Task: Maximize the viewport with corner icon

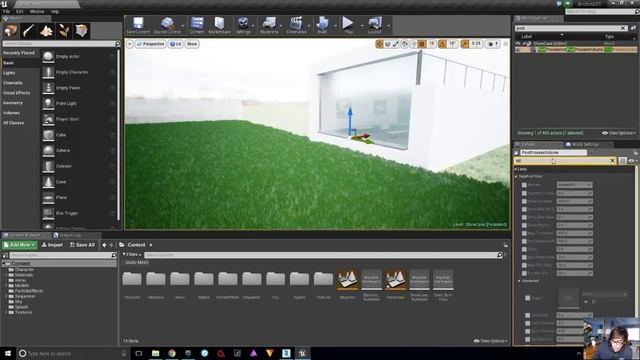Action: (505, 44)
